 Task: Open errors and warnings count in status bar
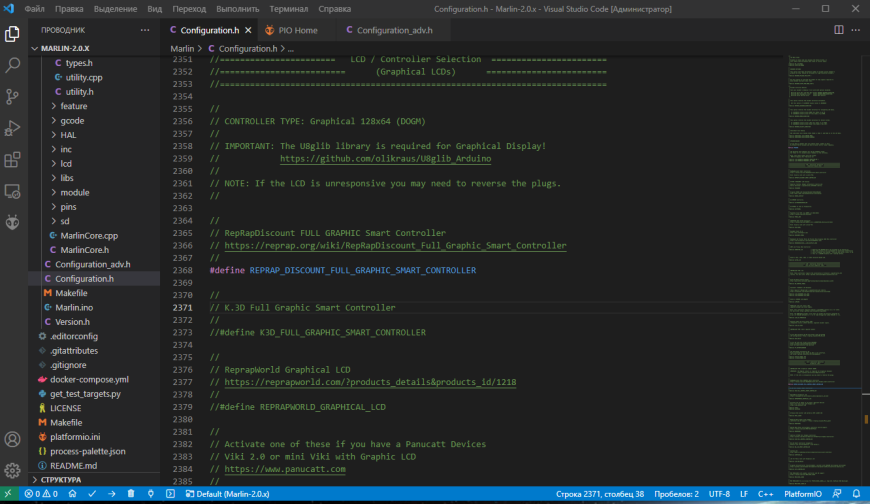tap(41, 493)
